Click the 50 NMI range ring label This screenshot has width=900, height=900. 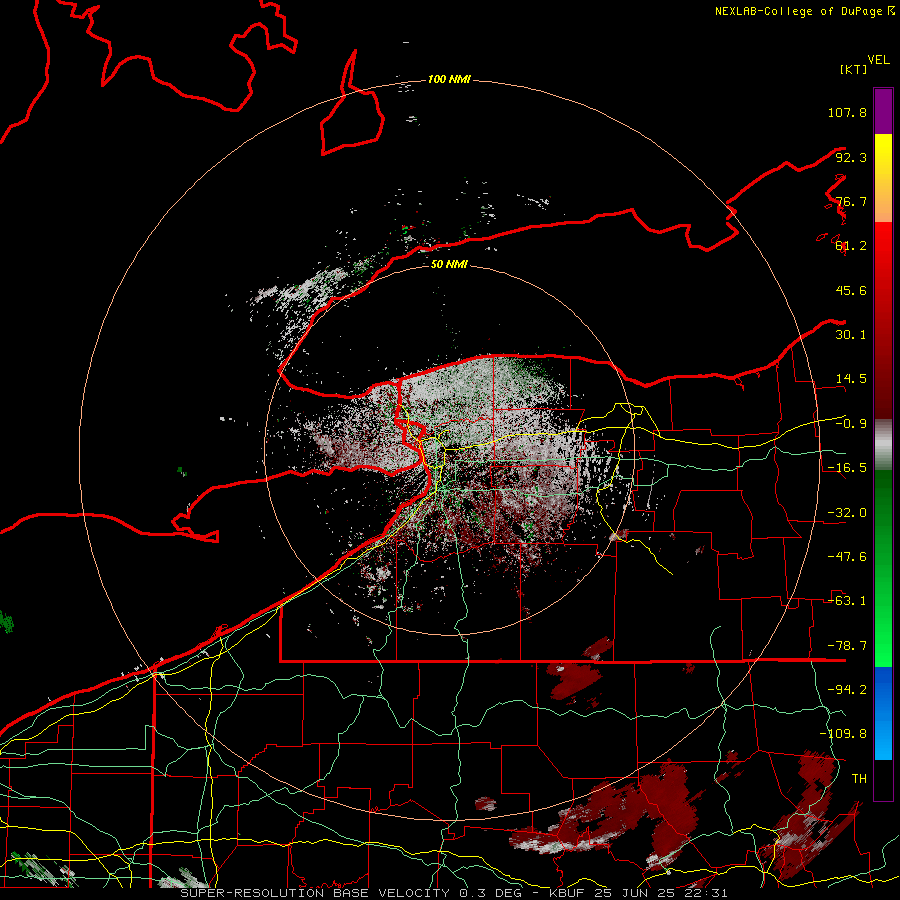click(449, 265)
